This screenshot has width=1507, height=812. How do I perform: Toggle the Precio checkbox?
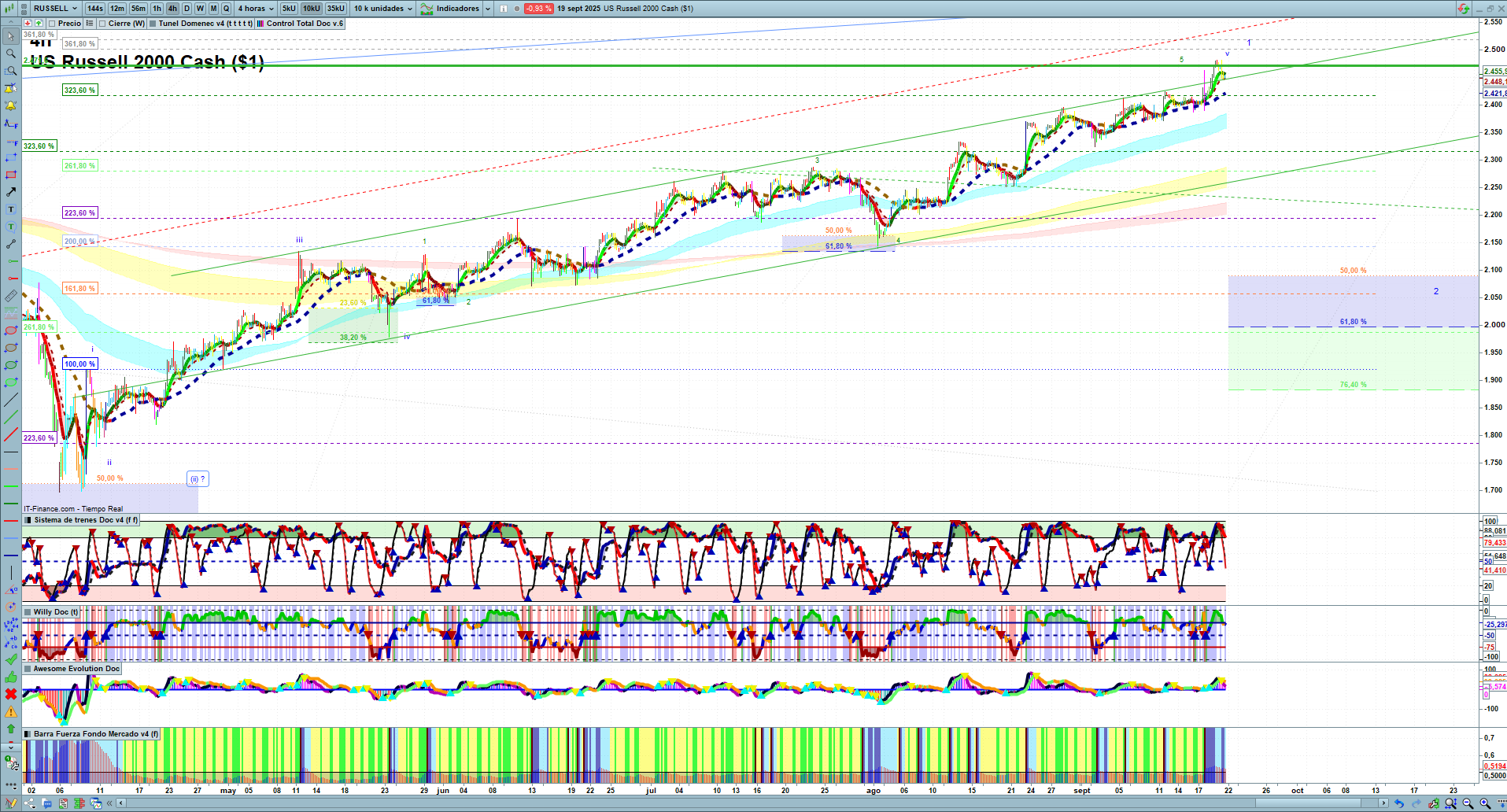[51, 24]
